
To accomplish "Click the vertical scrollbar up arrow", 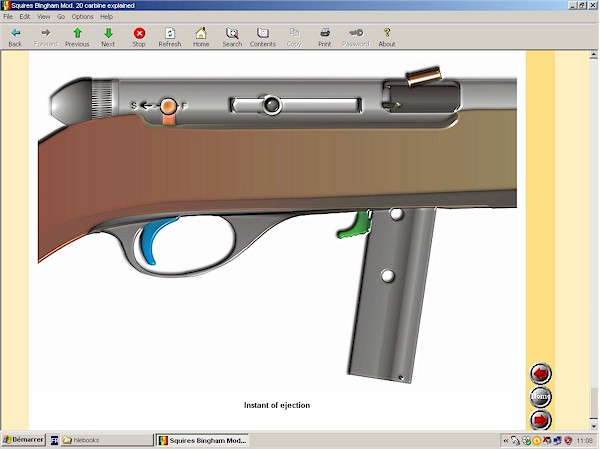I will [x=593, y=55].
